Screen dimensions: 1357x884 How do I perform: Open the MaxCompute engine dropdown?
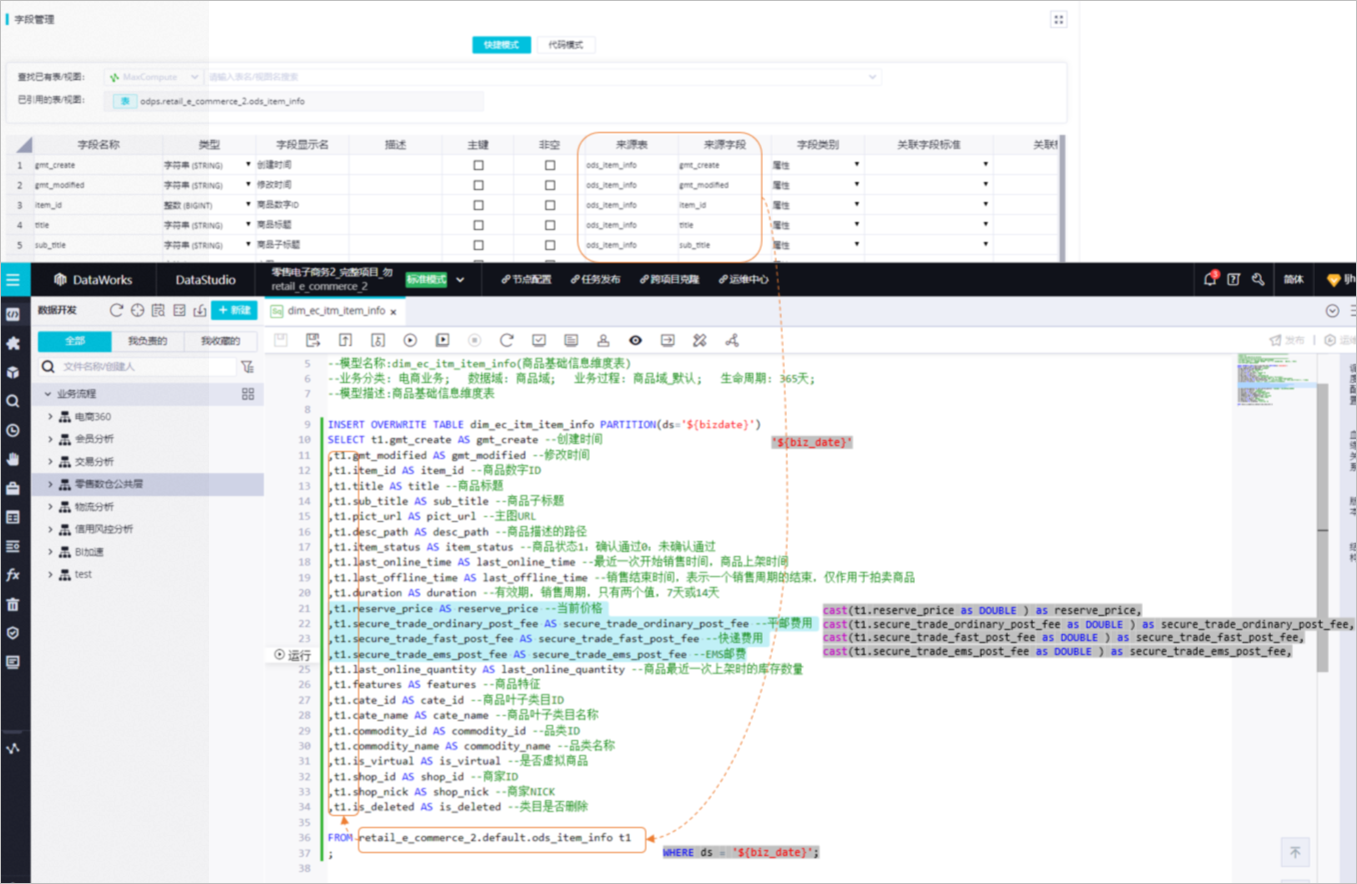[152, 76]
